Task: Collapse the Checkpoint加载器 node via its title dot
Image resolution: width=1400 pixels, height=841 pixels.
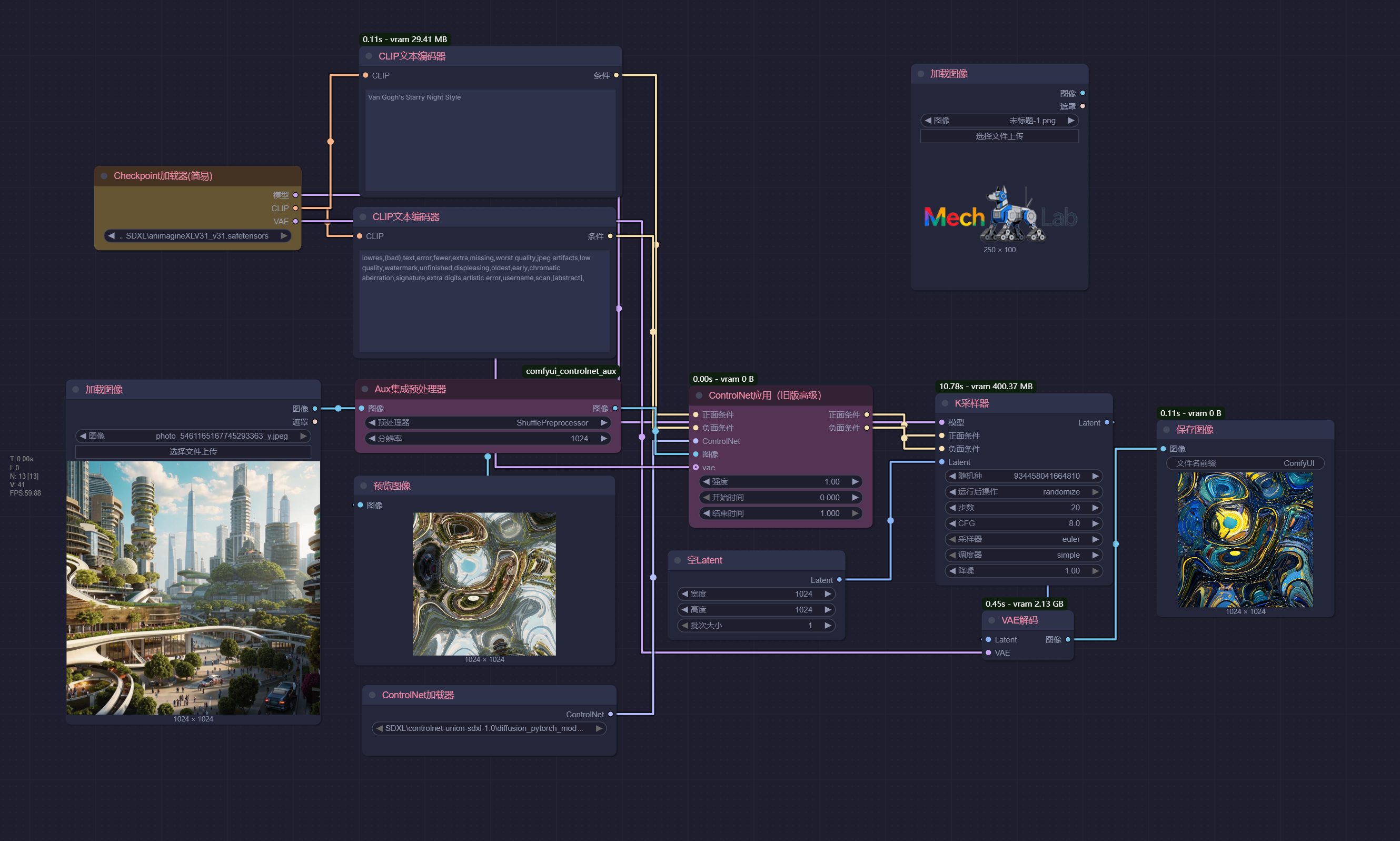Action: point(104,176)
